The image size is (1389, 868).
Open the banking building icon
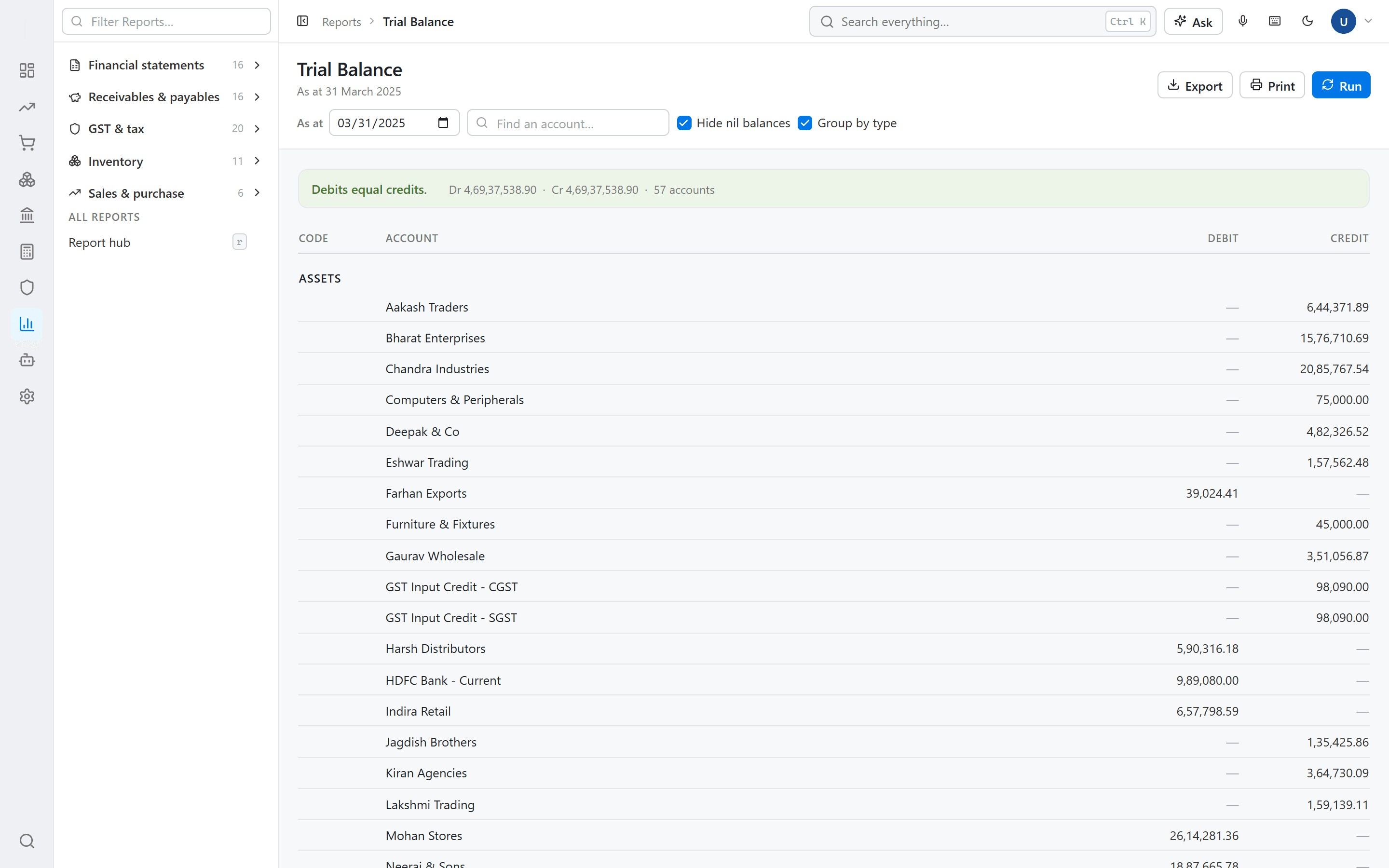27,215
